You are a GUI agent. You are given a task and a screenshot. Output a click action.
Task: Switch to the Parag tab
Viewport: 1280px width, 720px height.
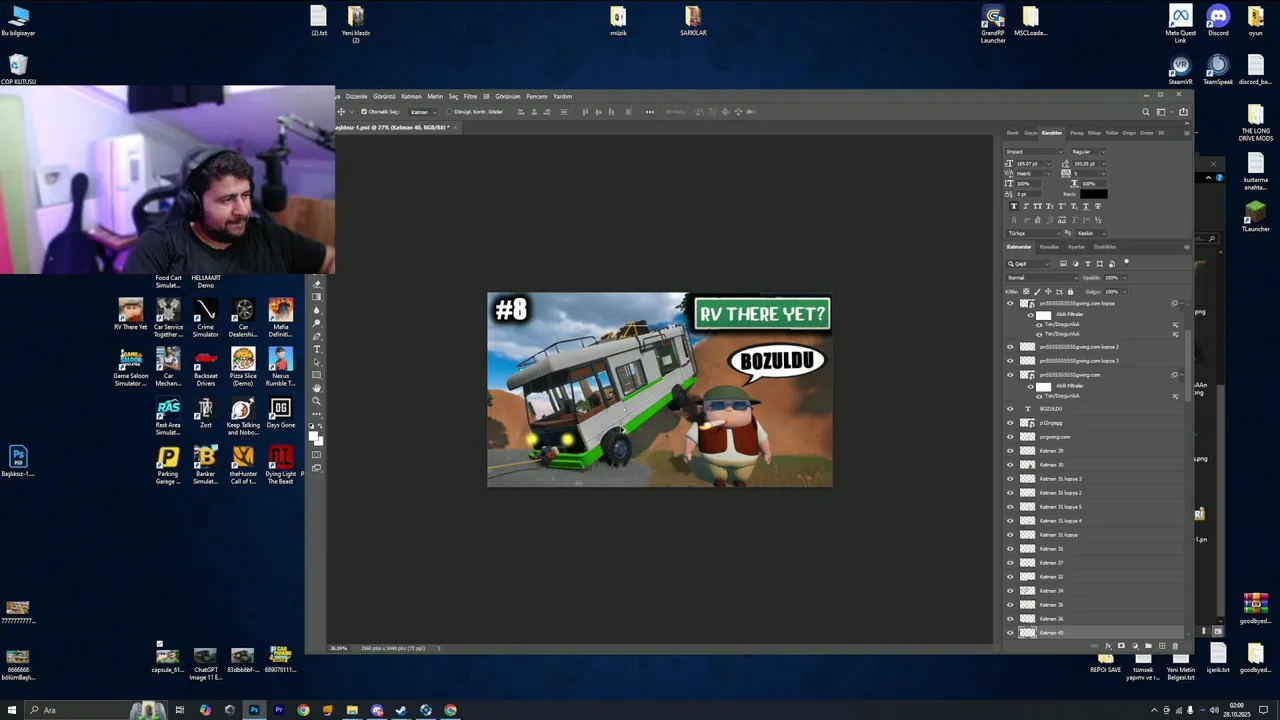1077,133
